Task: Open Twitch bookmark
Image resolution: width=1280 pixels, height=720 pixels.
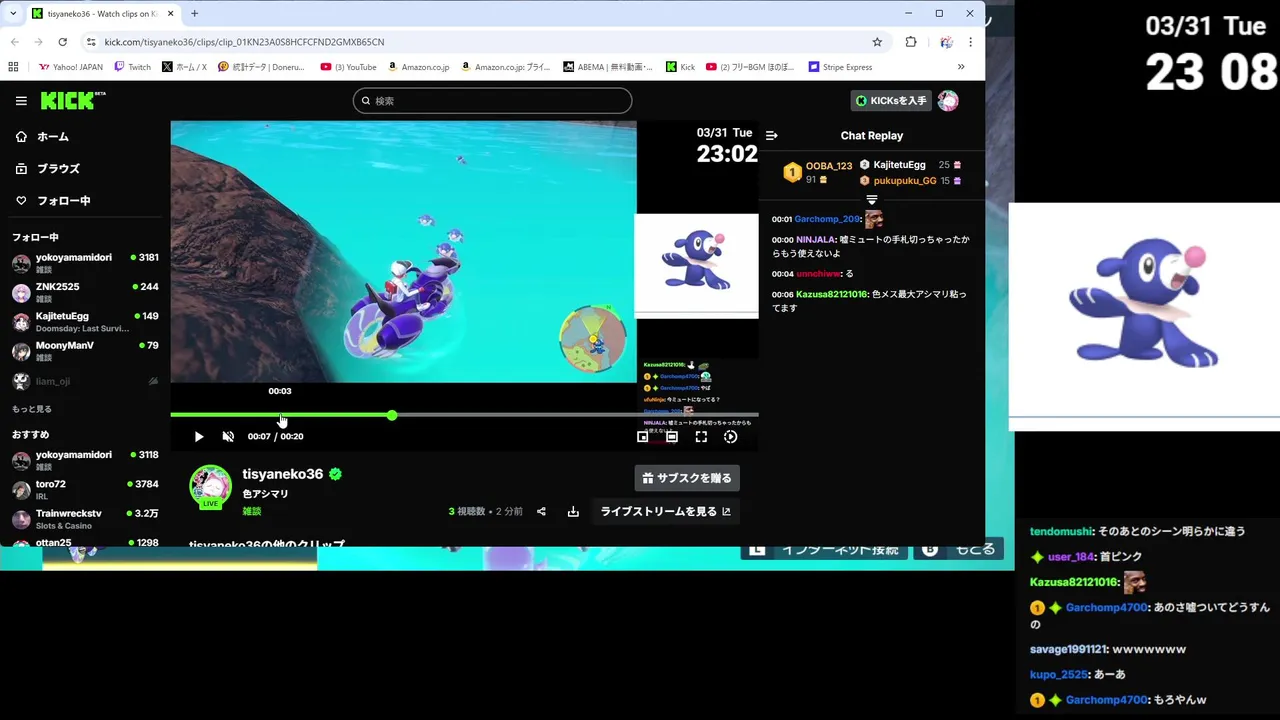Action: tap(132, 67)
